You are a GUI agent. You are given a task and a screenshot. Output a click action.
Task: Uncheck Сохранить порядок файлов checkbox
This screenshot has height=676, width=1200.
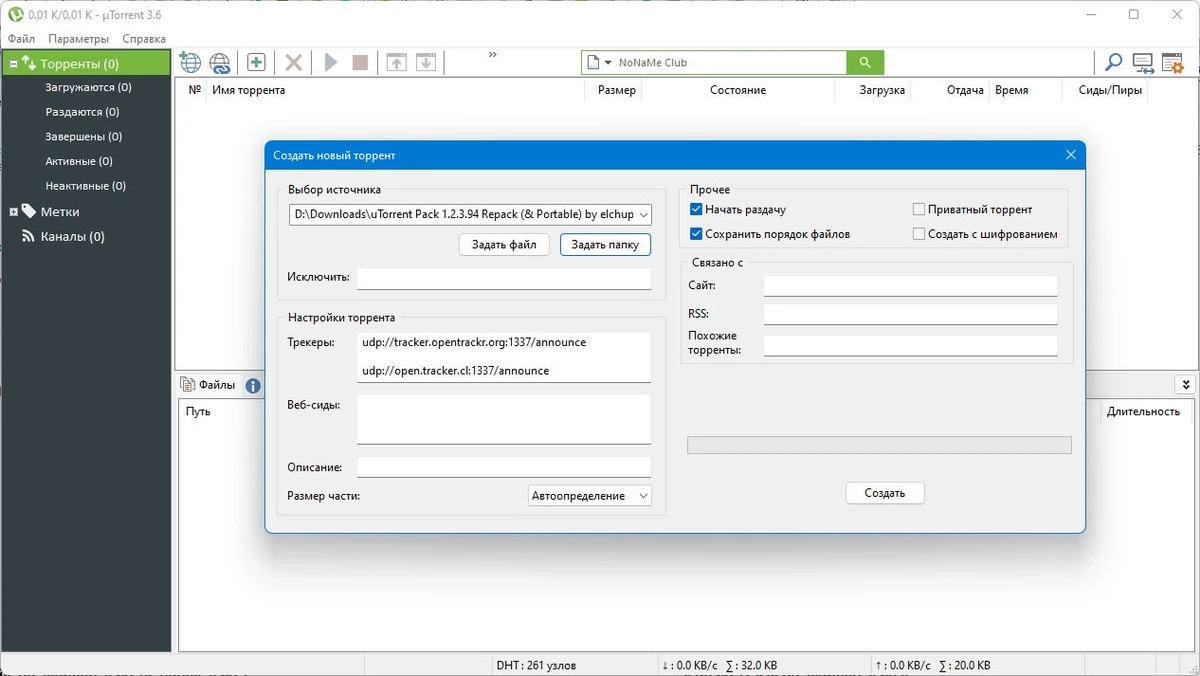[x=696, y=234]
